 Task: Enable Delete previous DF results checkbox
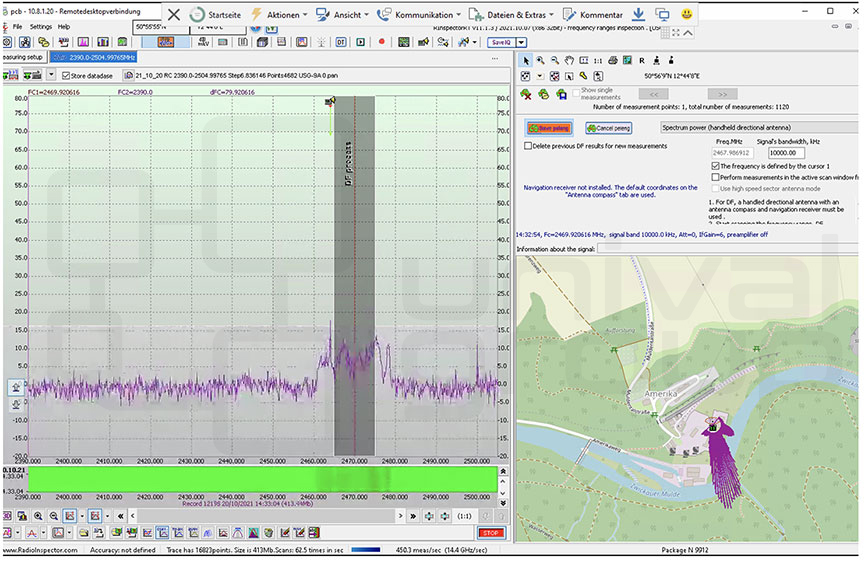pos(529,146)
